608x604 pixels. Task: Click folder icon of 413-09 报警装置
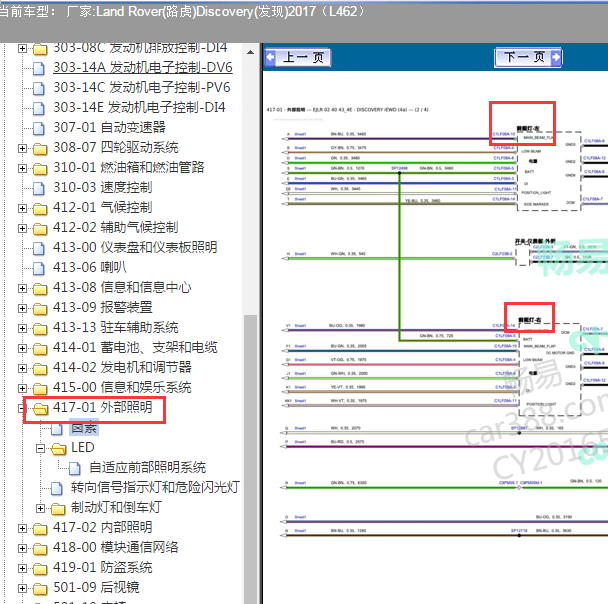[x=40, y=309]
